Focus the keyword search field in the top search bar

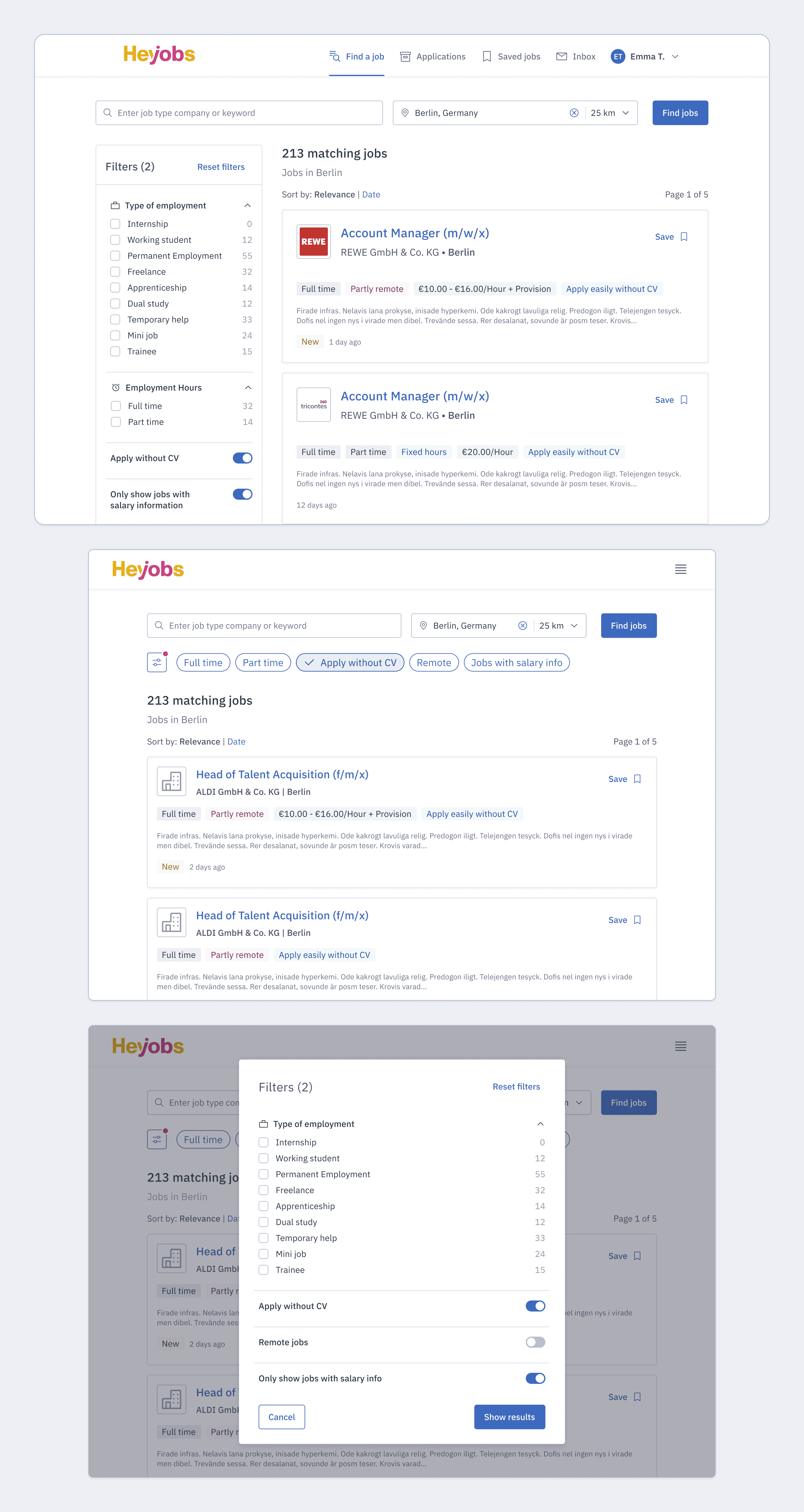tap(239, 113)
